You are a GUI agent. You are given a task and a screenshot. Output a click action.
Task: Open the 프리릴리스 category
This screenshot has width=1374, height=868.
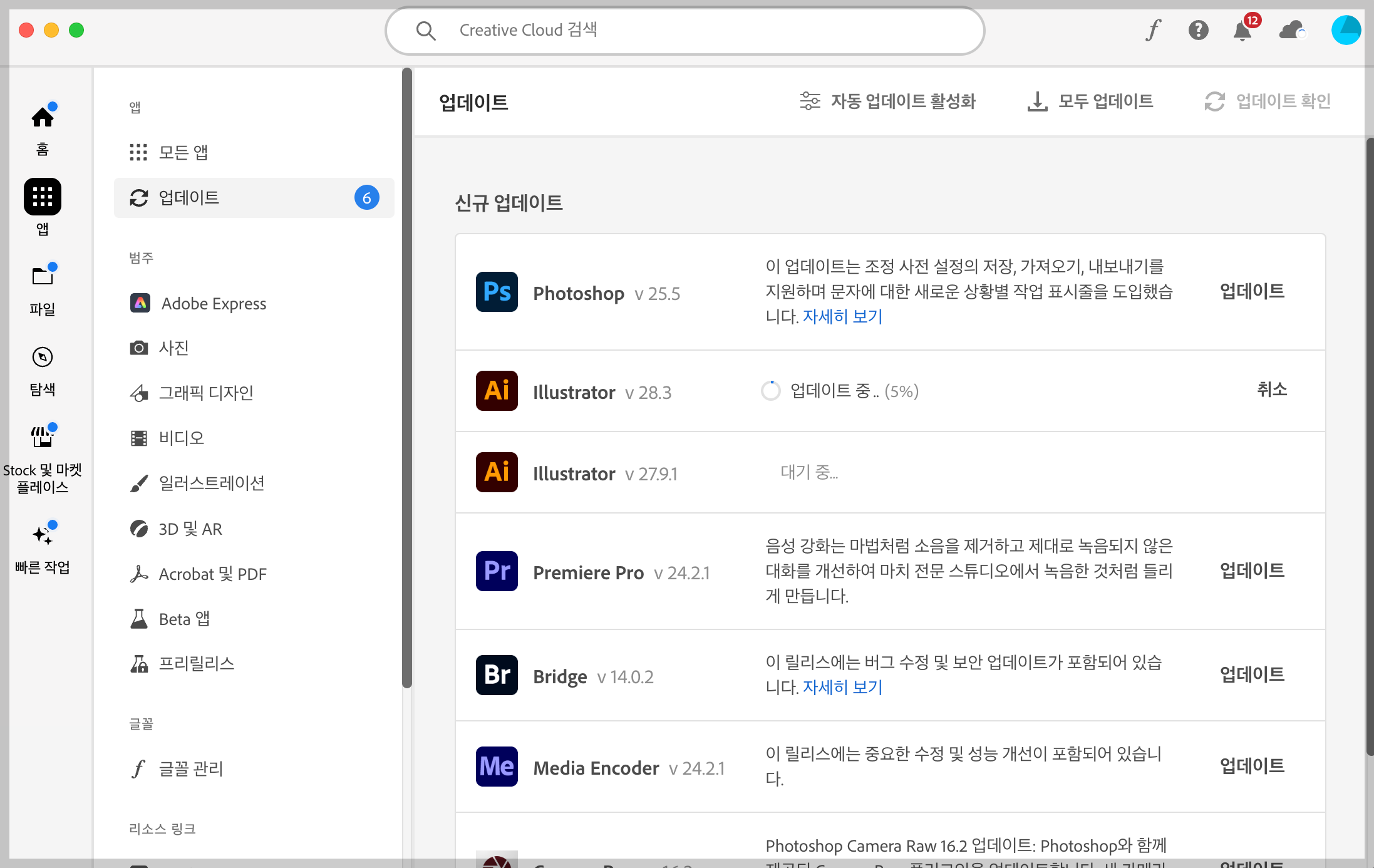click(x=254, y=664)
